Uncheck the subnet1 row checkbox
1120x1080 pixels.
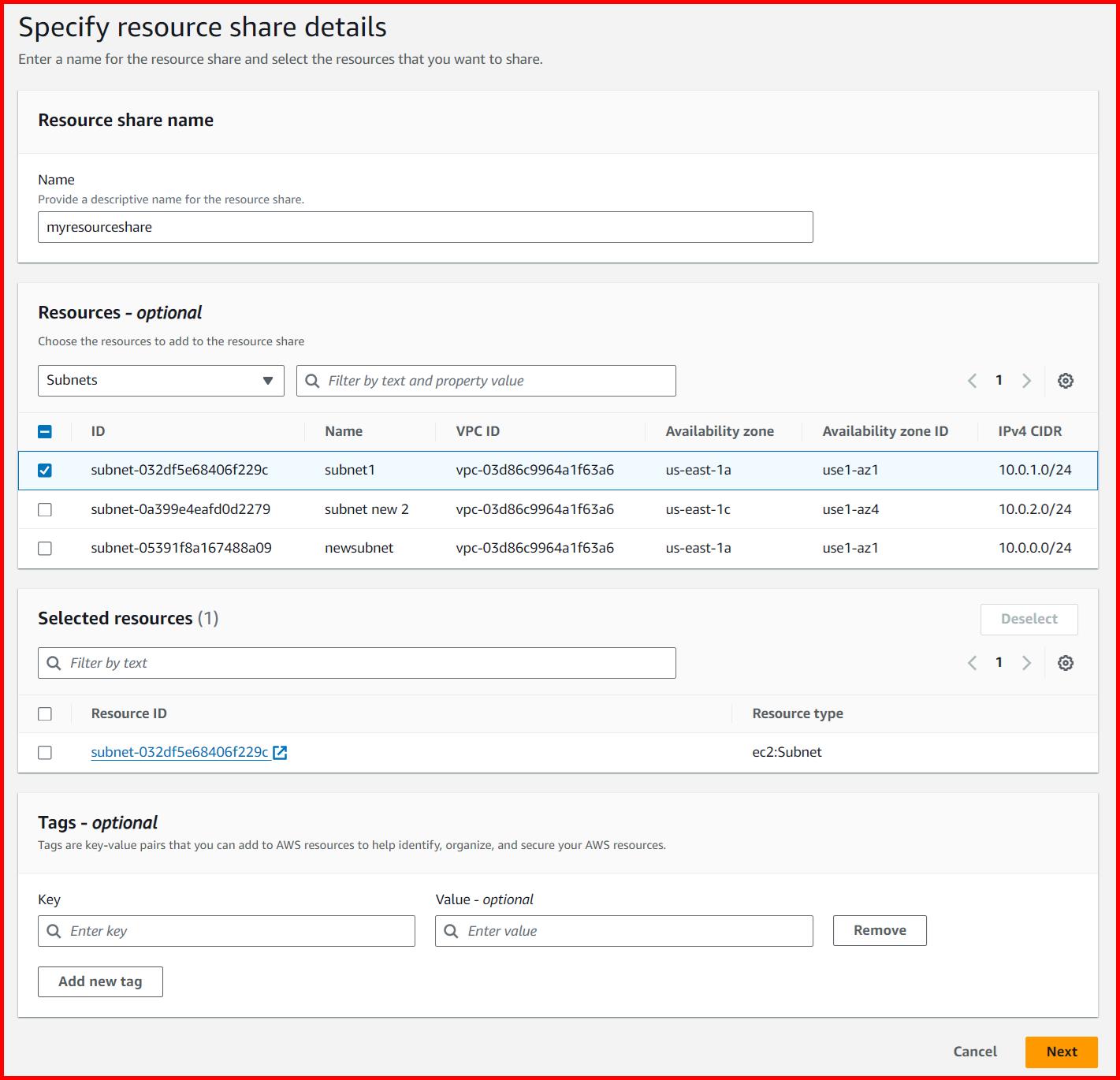pyautogui.click(x=45, y=469)
